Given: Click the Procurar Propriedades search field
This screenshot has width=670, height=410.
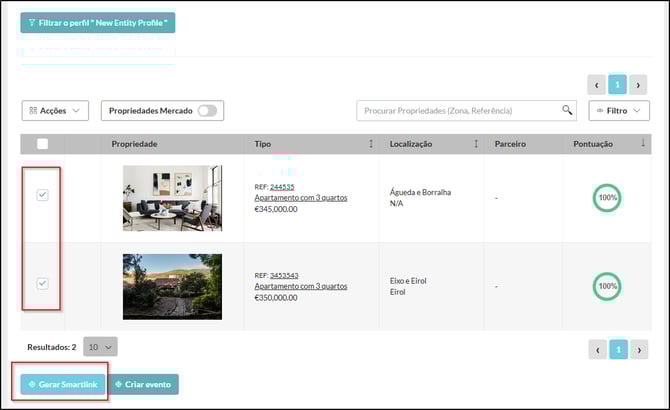Looking at the screenshot, I should tap(456, 110).
